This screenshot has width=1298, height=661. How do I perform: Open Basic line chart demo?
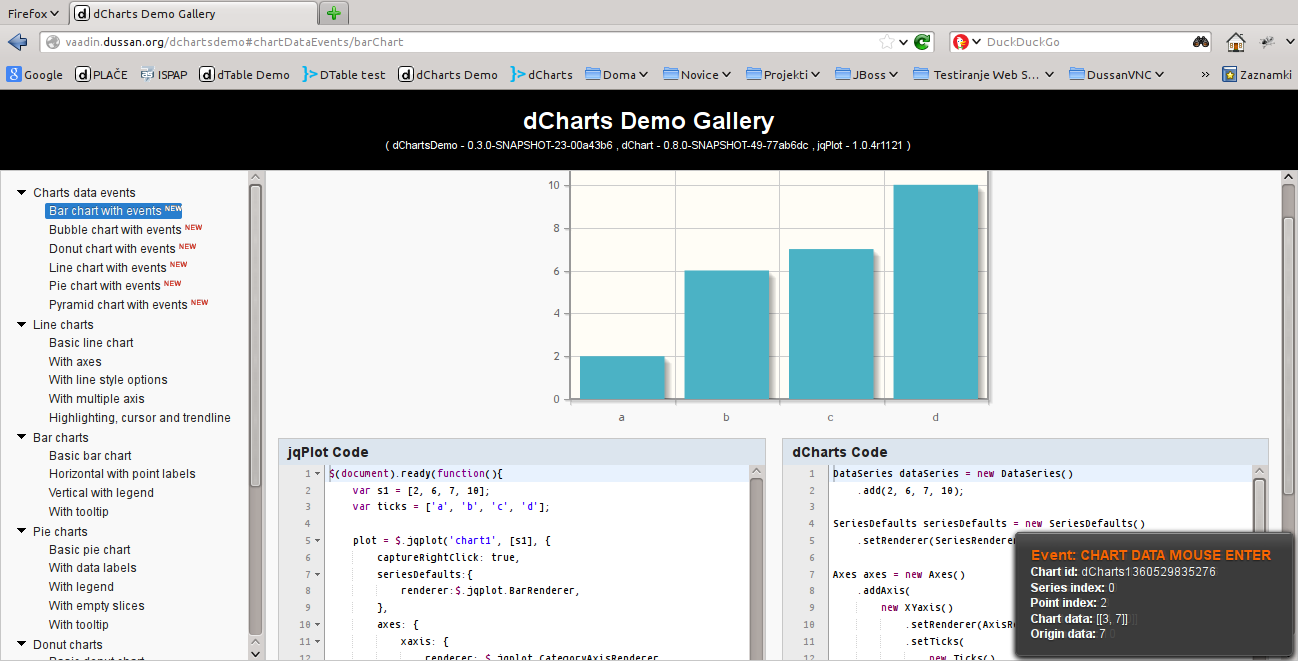point(91,343)
